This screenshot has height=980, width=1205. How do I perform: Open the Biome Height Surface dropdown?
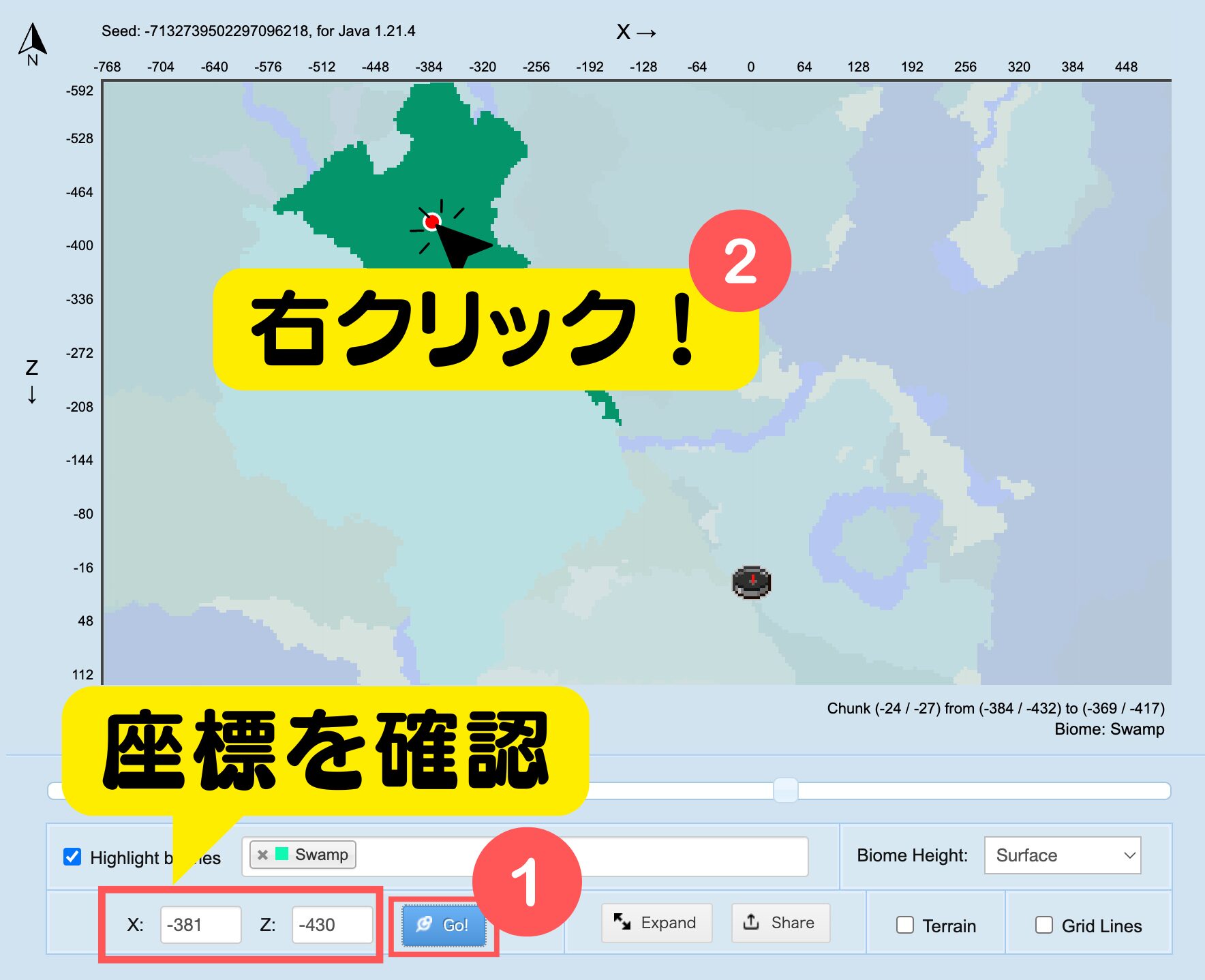point(1063,855)
